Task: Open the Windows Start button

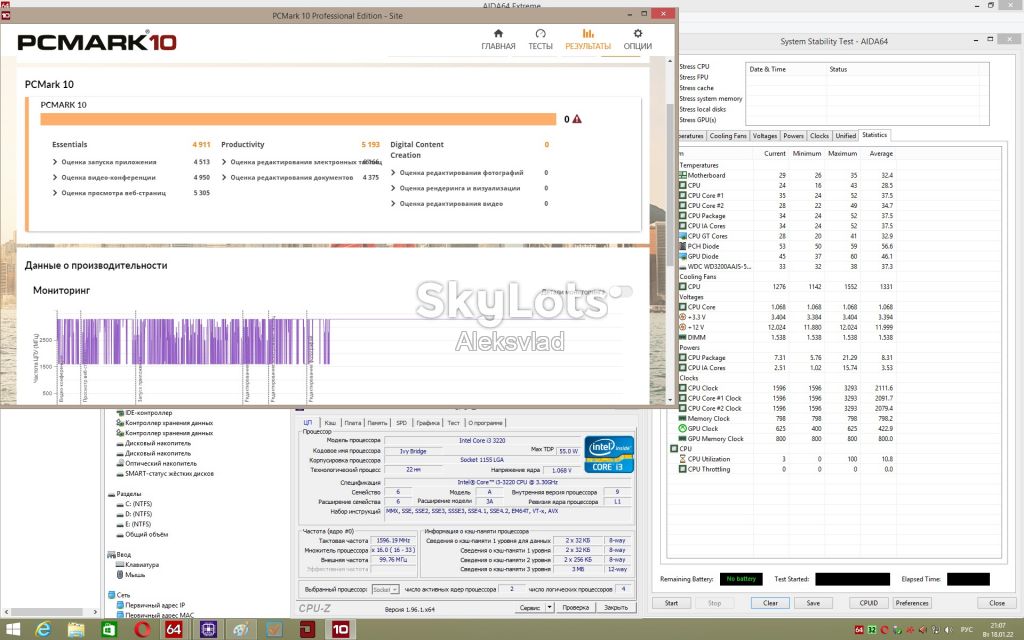Action: tap(12, 629)
